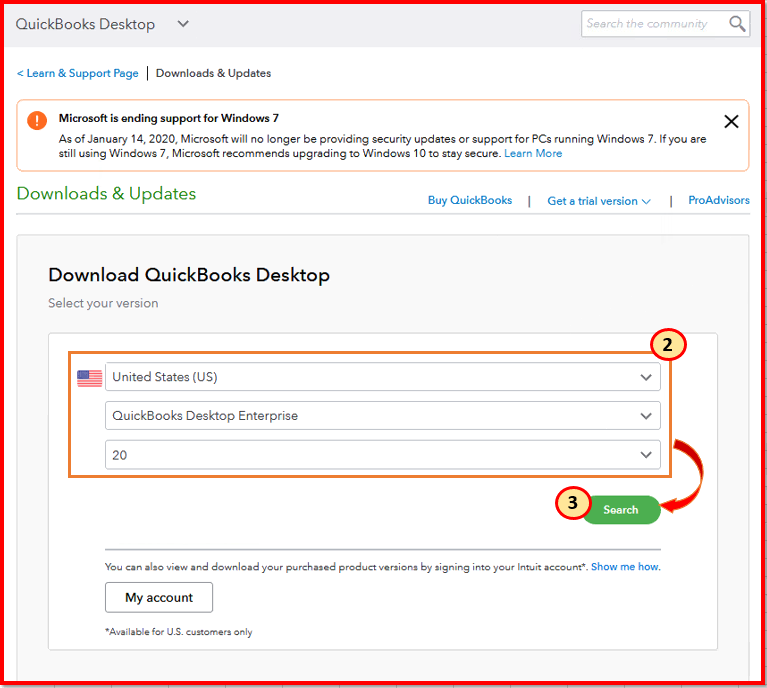Open the QuickBooks Desktop Enterprise product dropdown

pyautogui.click(x=383, y=415)
